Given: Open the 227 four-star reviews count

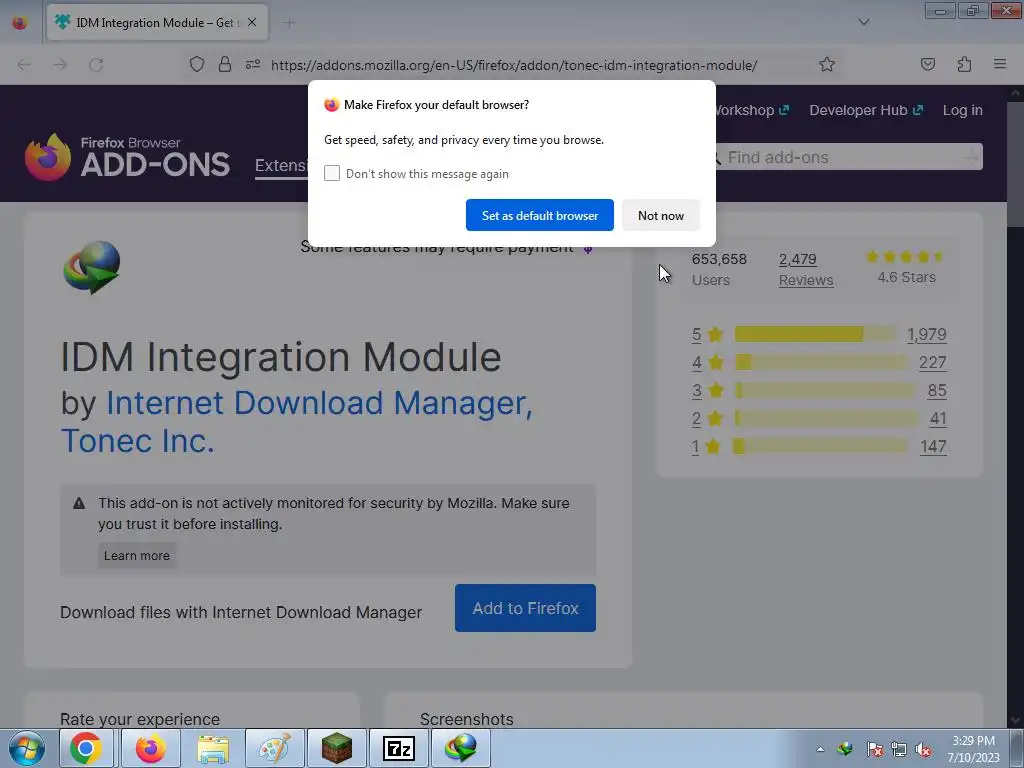Looking at the screenshot, I should (x=933, y=362).
